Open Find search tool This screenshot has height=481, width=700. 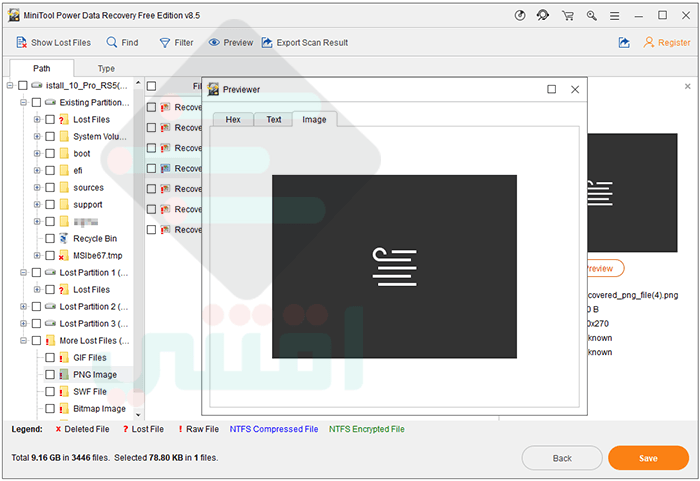coord(122,42)
